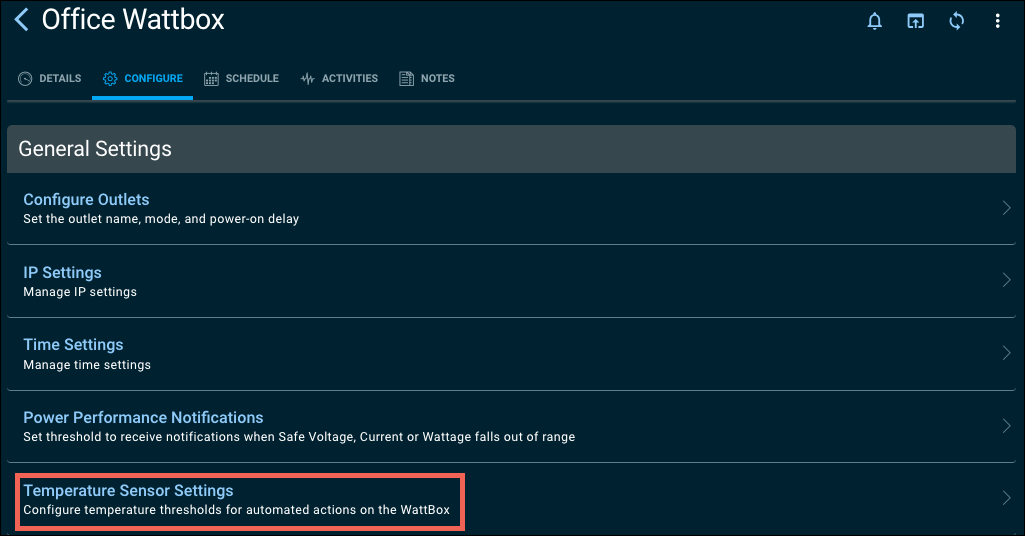Click the 'Manage IP settings' description

click(x=80, y=292)
